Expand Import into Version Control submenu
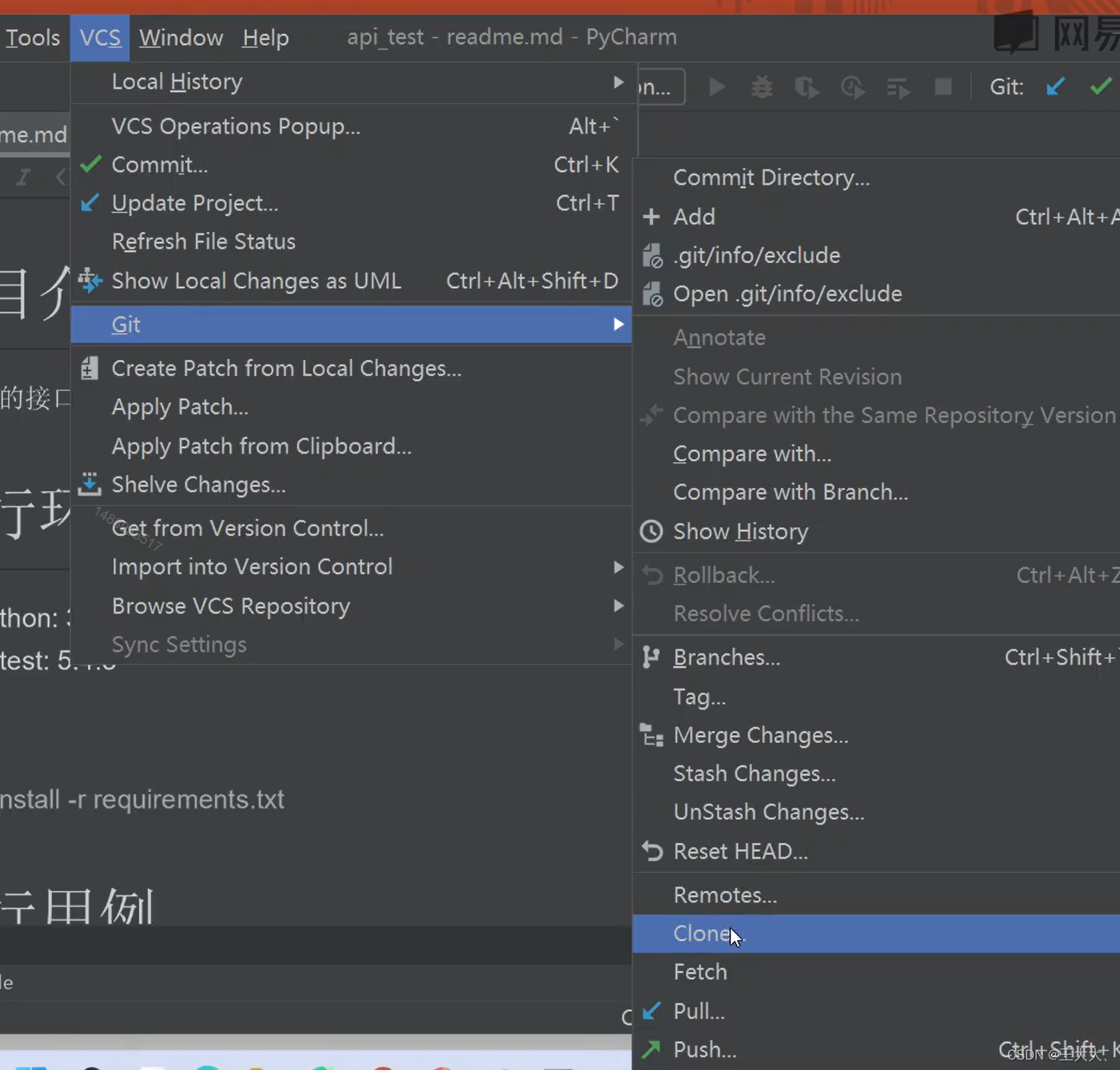 [x=352, y=567]
